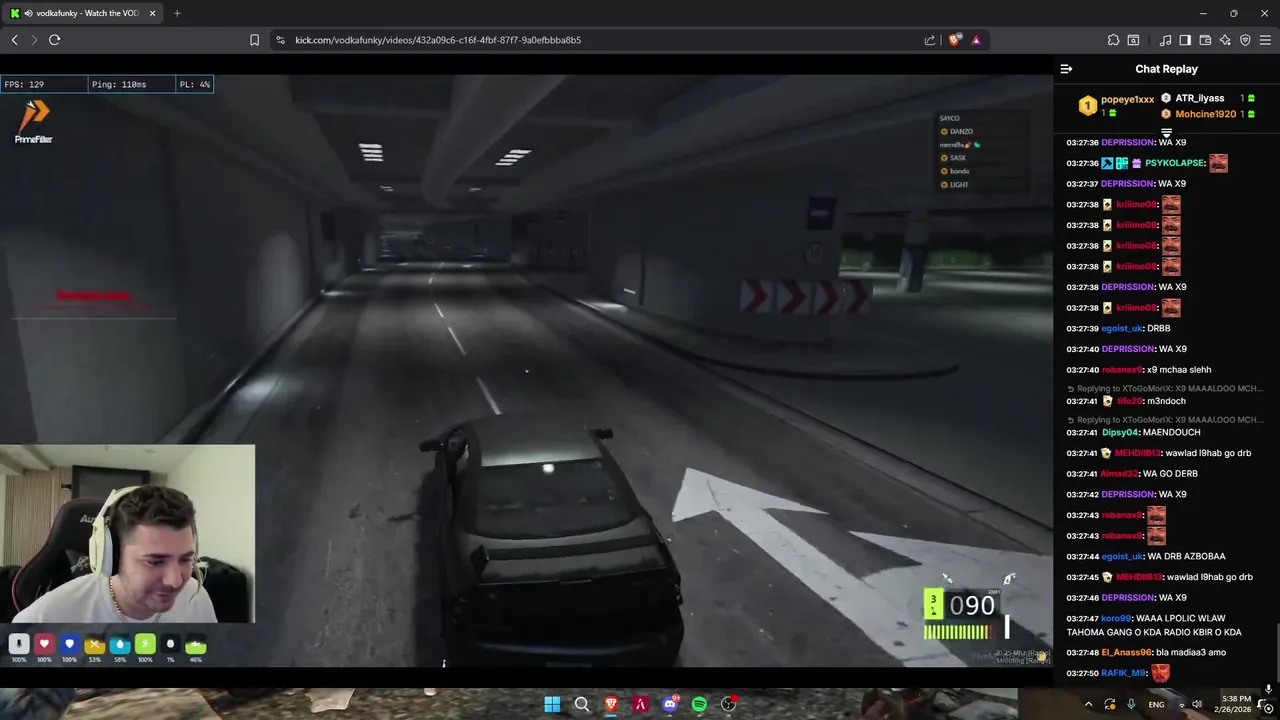This screenshot has height=720, width=1280.
Task: Click the 'm3ndoch' chat message
Action: (x=1165, y=401)
